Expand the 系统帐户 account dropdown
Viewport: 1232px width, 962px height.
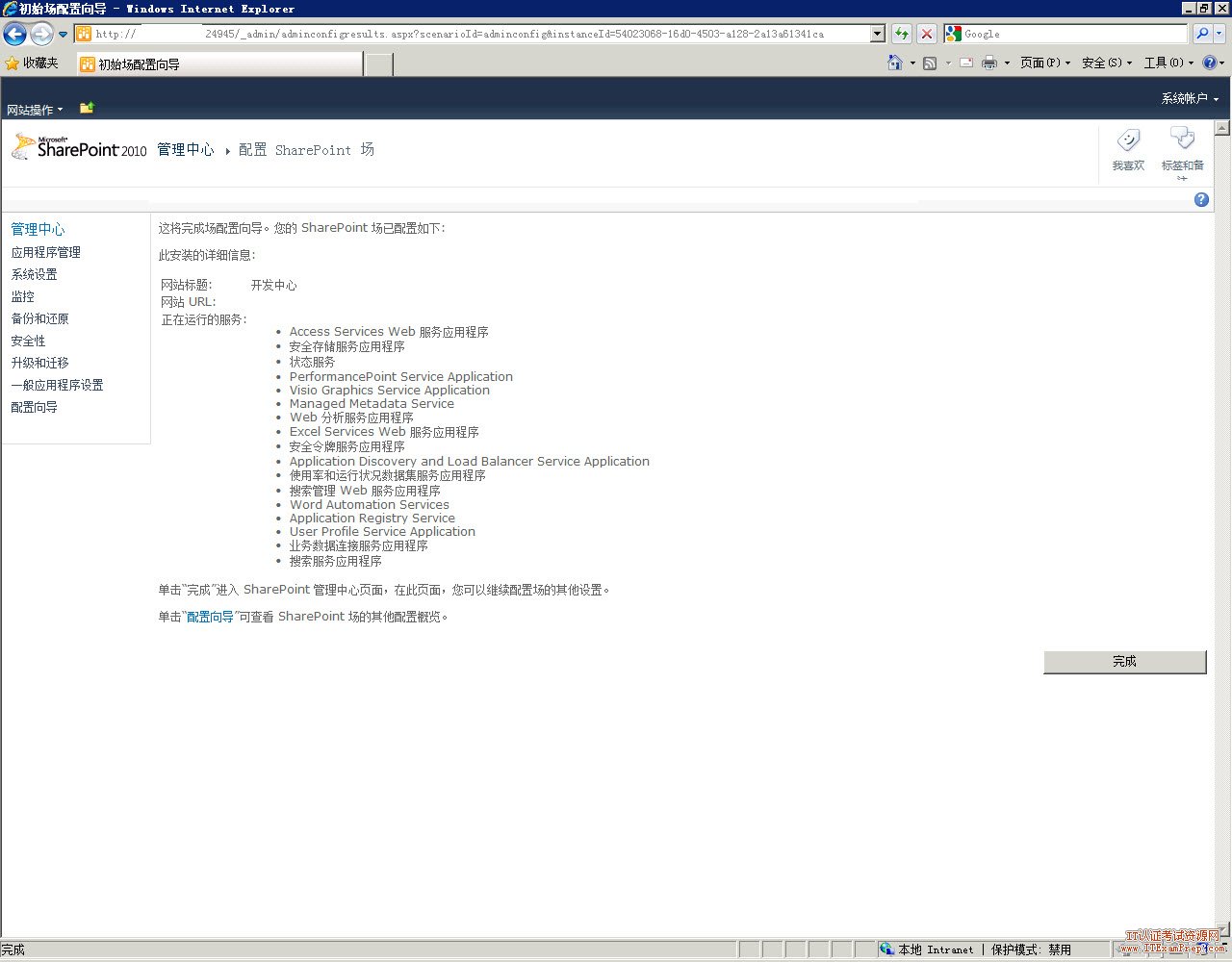click(x=1190, y=98)
